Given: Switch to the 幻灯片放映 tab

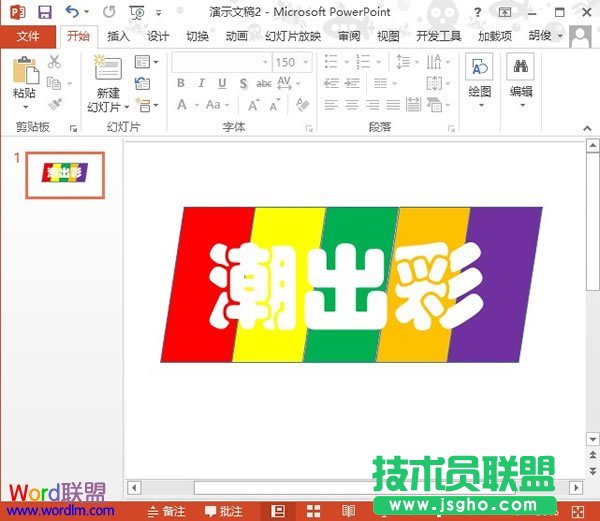Looking at the screenshot, I should 293,36.
